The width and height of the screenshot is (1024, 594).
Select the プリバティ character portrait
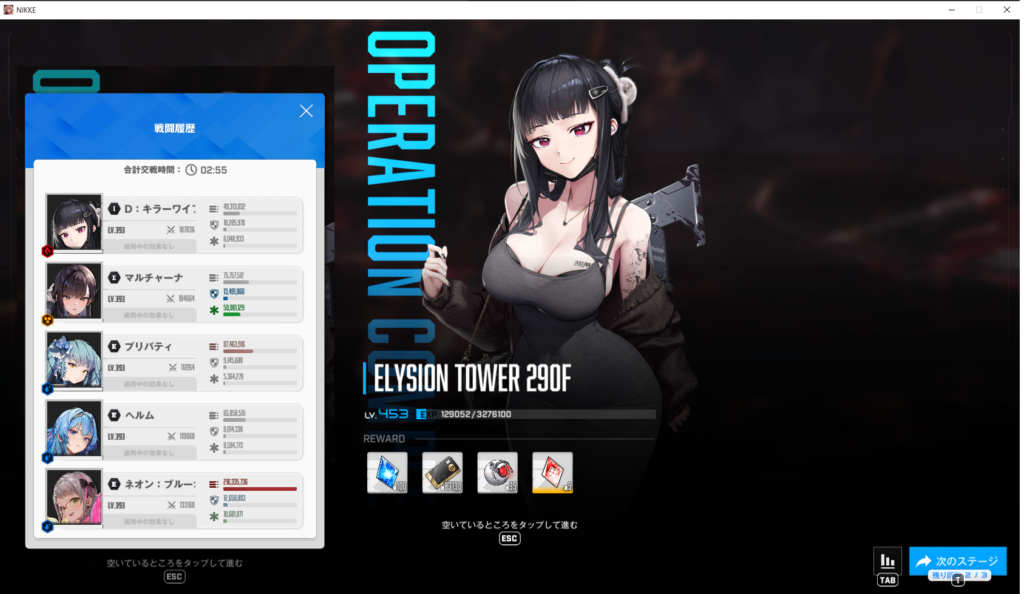point(74,360)
